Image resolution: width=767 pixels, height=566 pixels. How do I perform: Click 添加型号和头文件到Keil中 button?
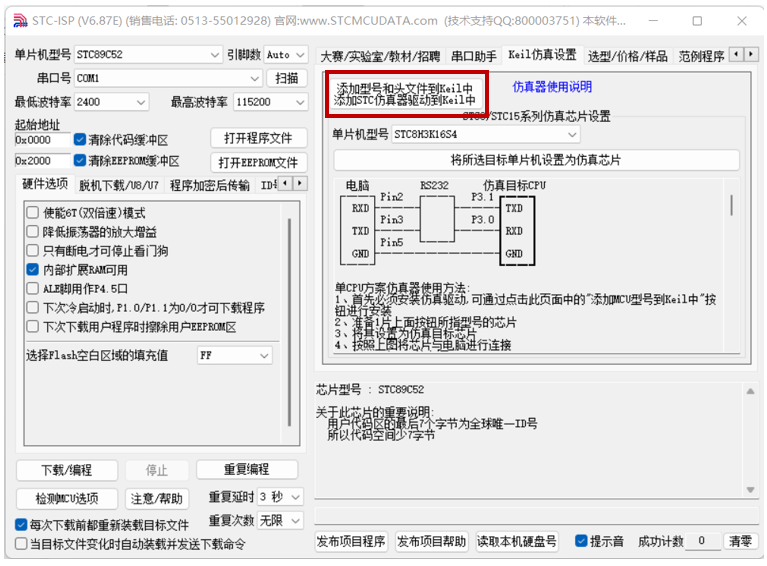(x=405, y=94)
